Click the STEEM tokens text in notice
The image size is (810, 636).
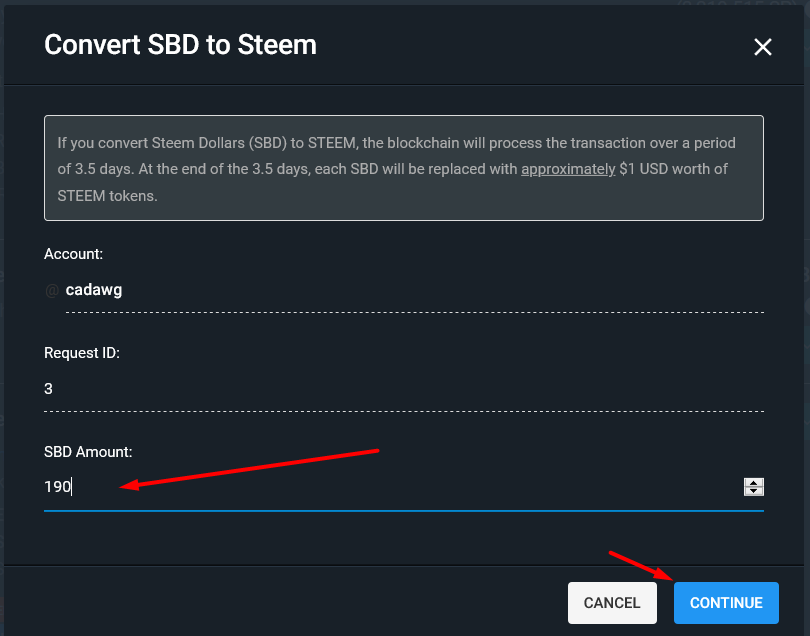(107, 196)
